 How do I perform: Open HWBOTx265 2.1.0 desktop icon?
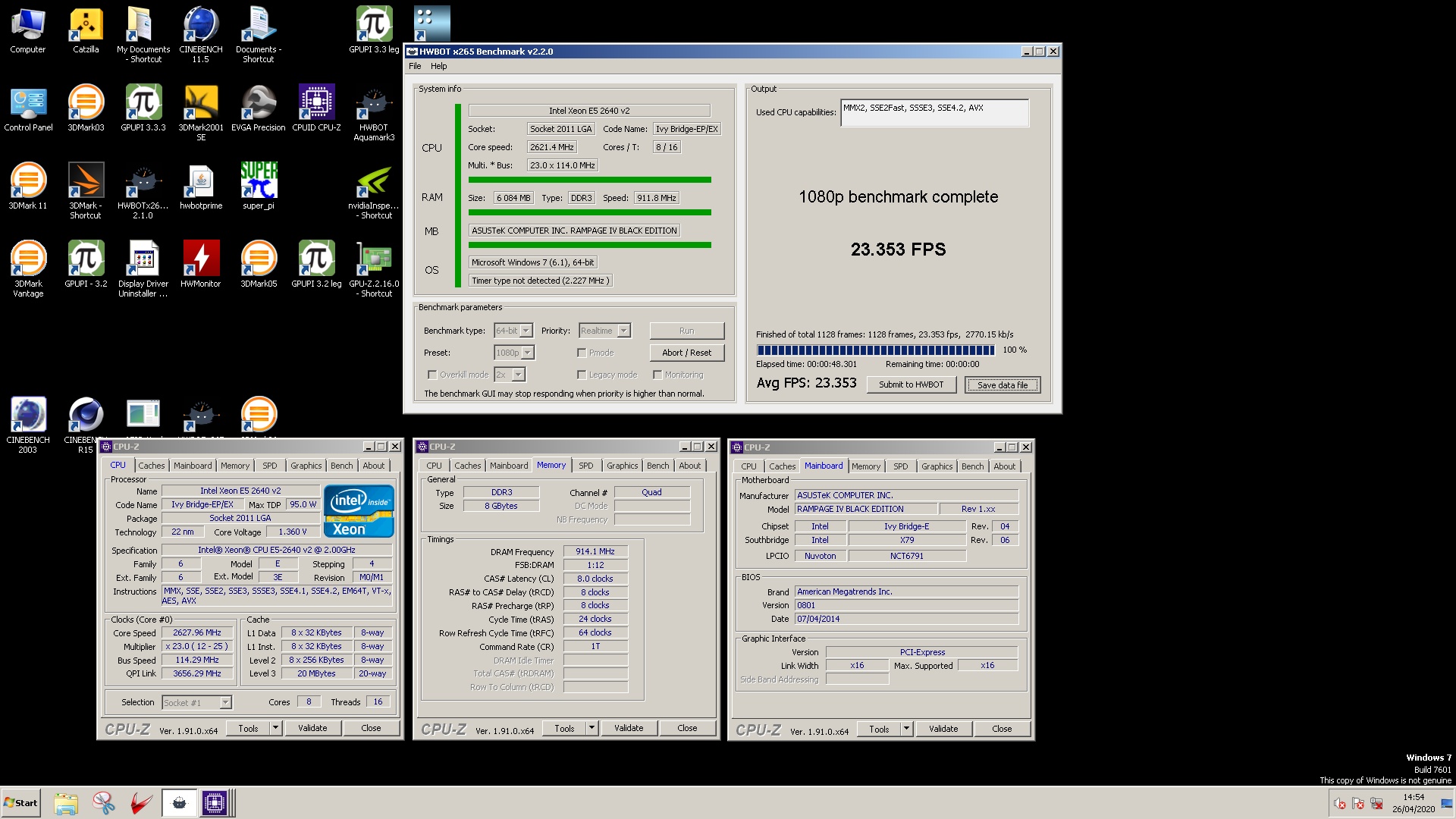[143, 190]
